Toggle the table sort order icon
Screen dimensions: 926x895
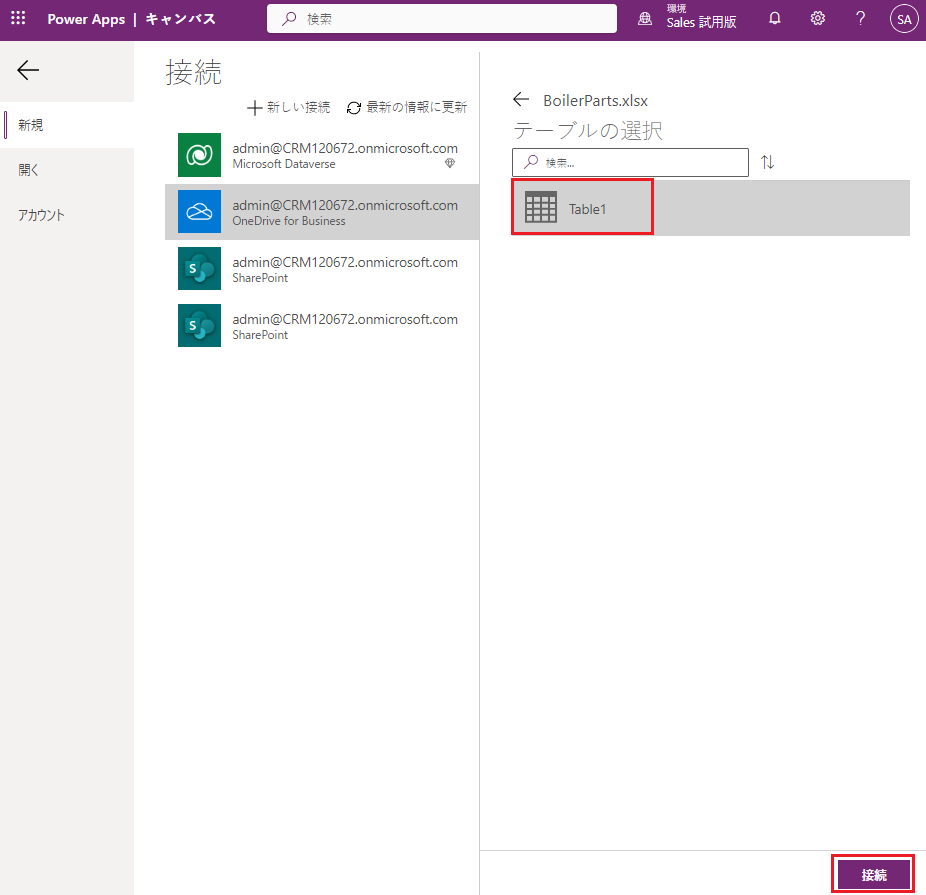pyautogui.click(x=767, y=162)
